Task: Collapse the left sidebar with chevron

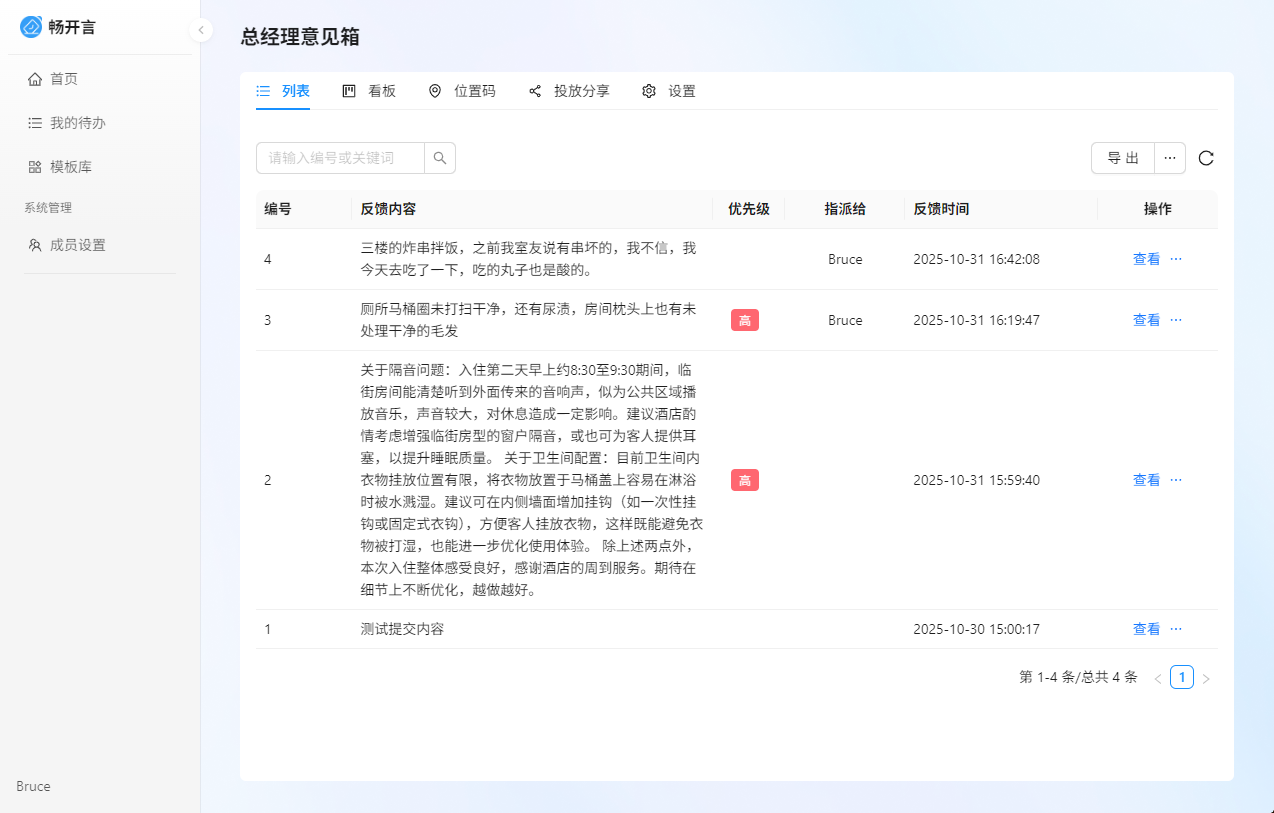Action: 201,30
